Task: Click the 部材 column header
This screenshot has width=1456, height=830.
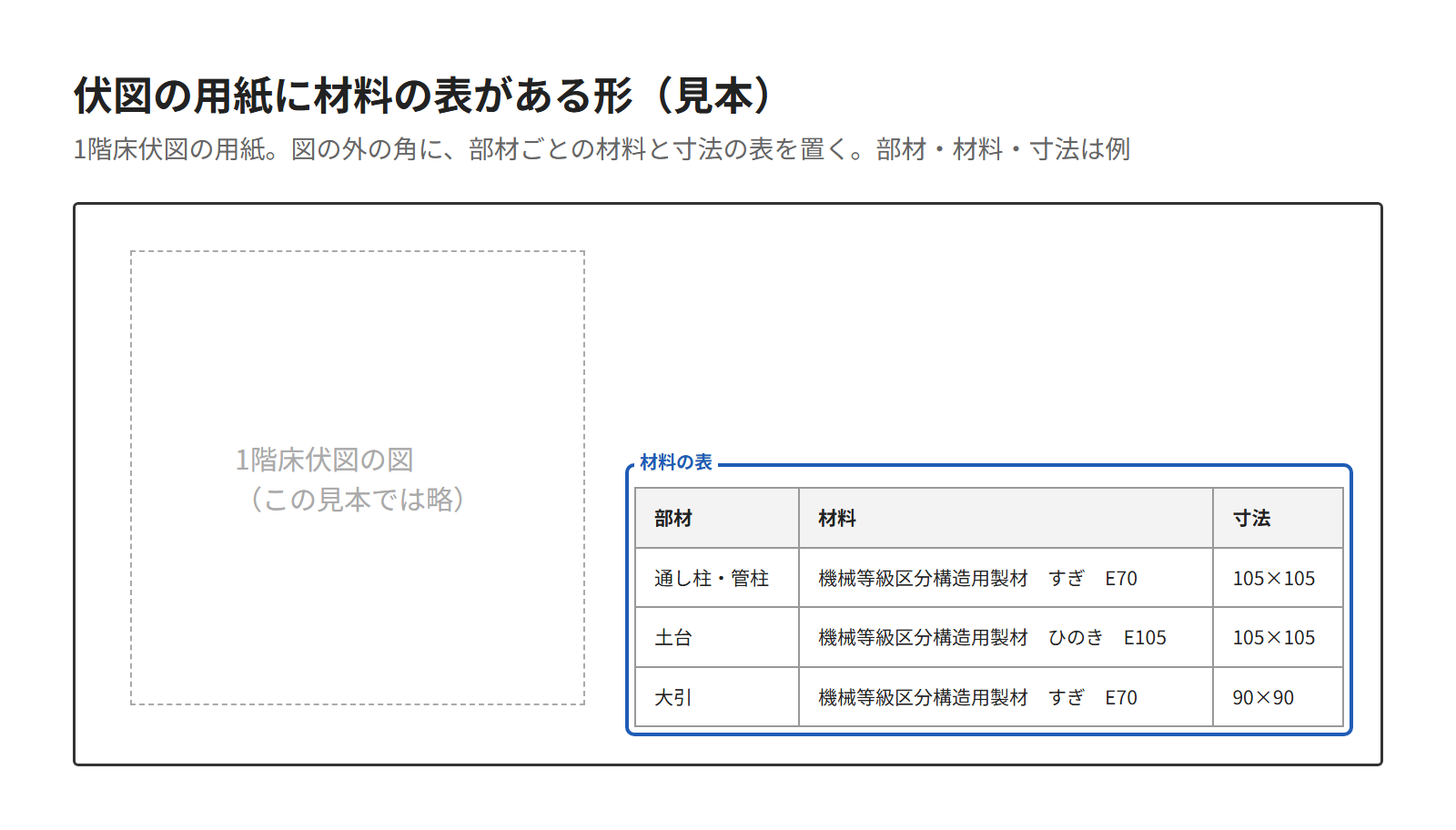Action: 717,518
